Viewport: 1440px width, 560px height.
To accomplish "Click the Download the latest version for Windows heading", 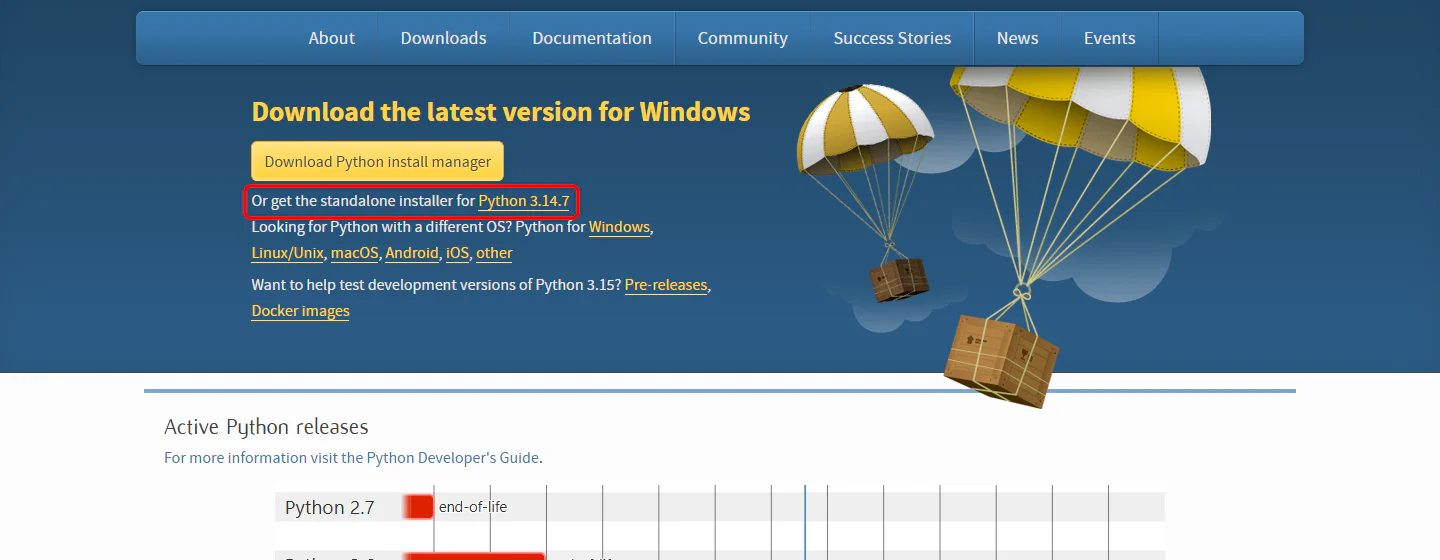I will [x=501, y=111].
